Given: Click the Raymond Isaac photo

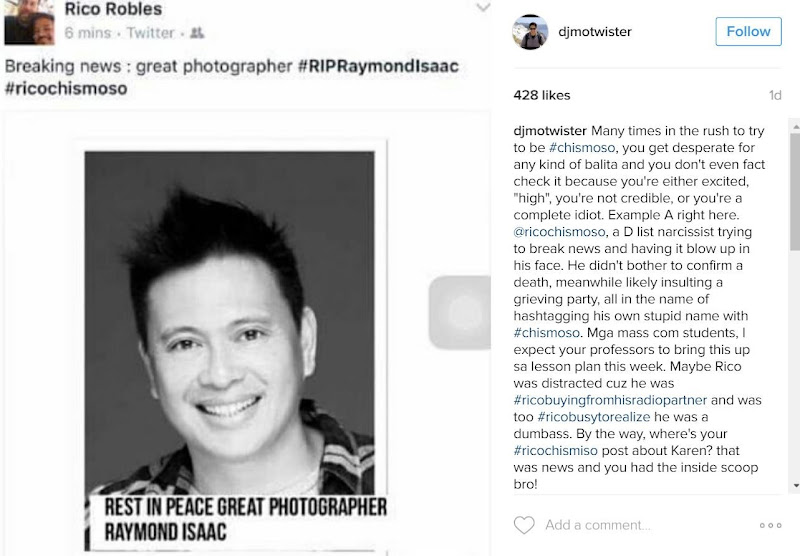Looking at the screenshot, I should click(229, 323).
